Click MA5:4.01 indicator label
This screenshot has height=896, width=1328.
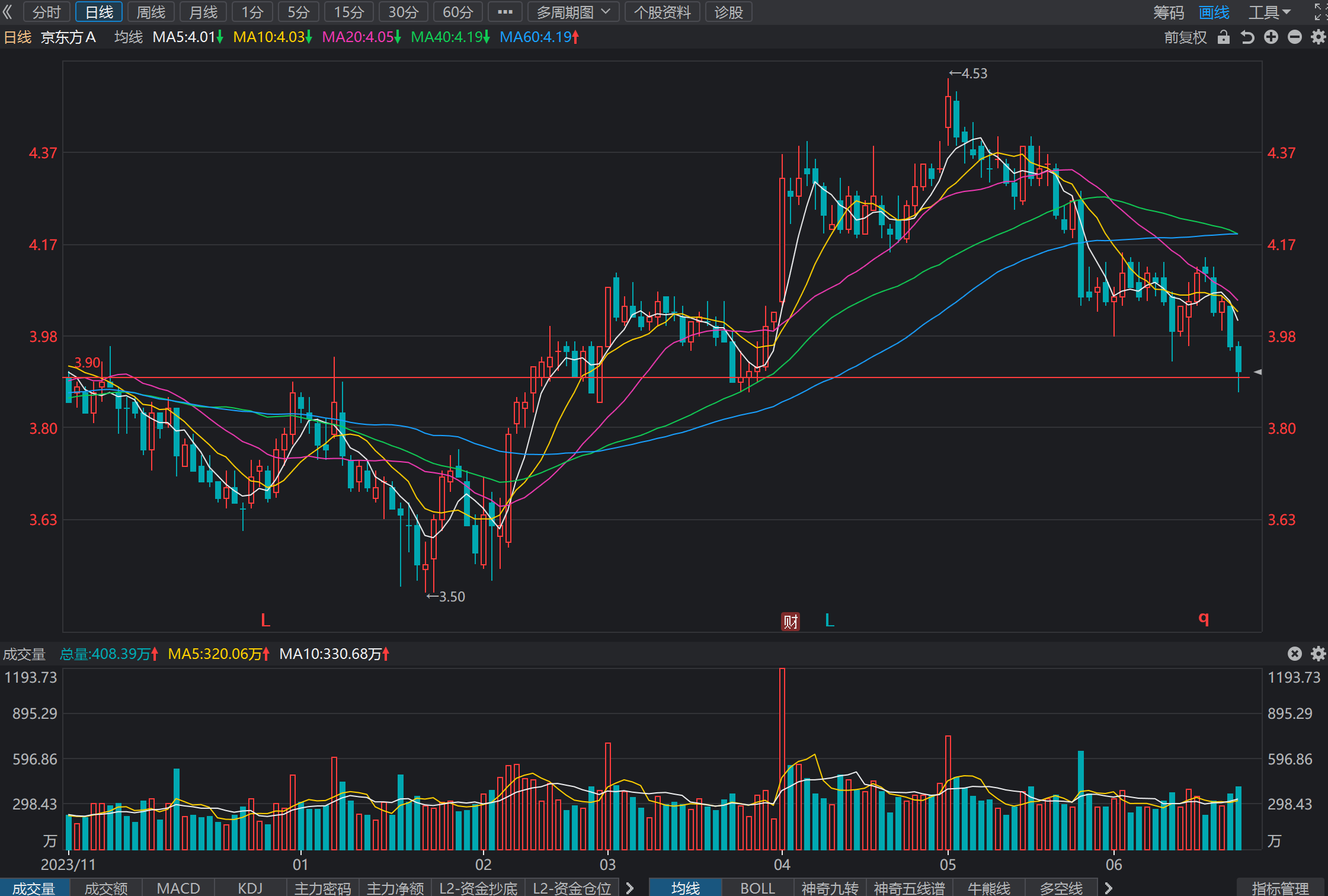(x=188, y=37)
